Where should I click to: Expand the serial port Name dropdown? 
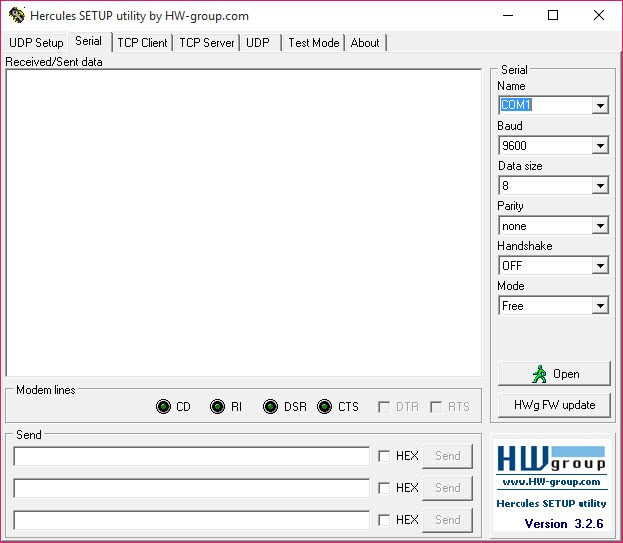point(600,105)
